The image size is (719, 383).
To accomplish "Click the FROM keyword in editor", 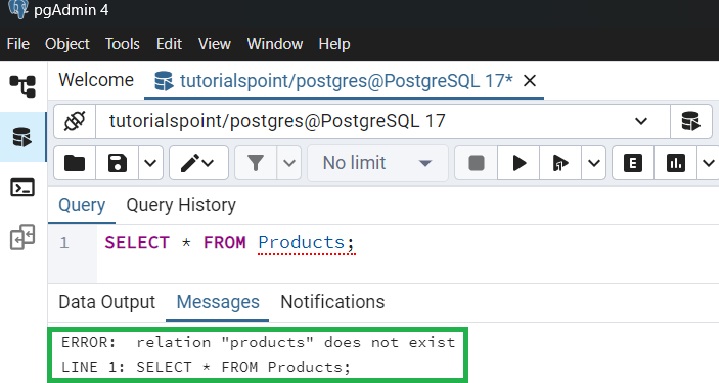I will pyautogui.click(x=225, y=243).
